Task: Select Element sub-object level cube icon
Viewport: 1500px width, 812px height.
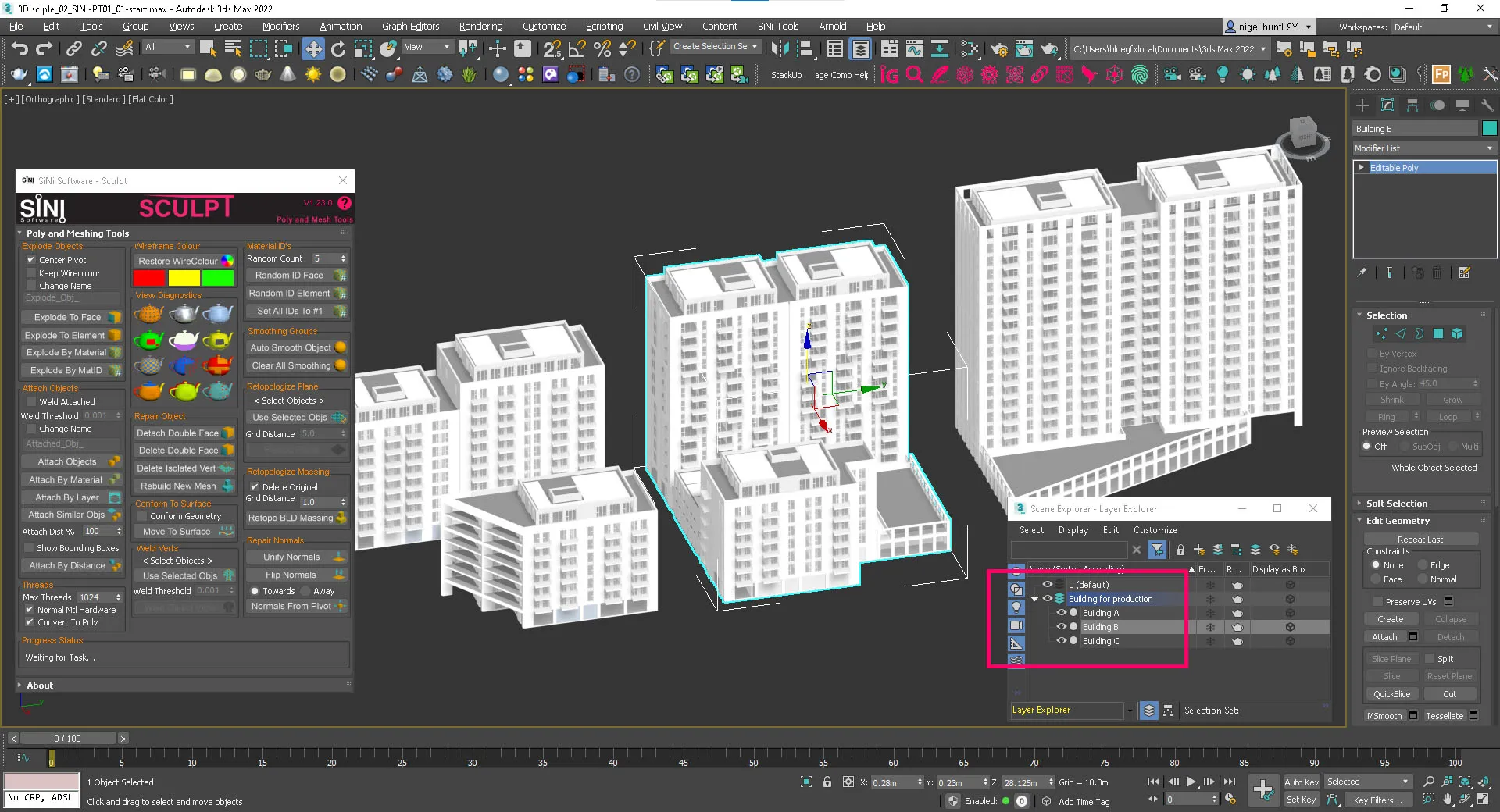Action: click(x=1457, y=333)
